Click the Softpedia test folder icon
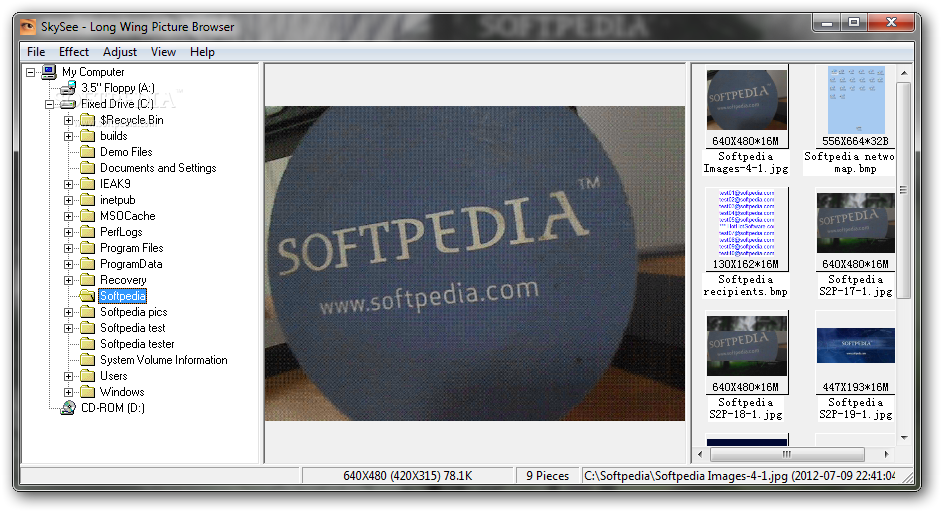Viewport: 942px width, 512px height. click(88, 328)
